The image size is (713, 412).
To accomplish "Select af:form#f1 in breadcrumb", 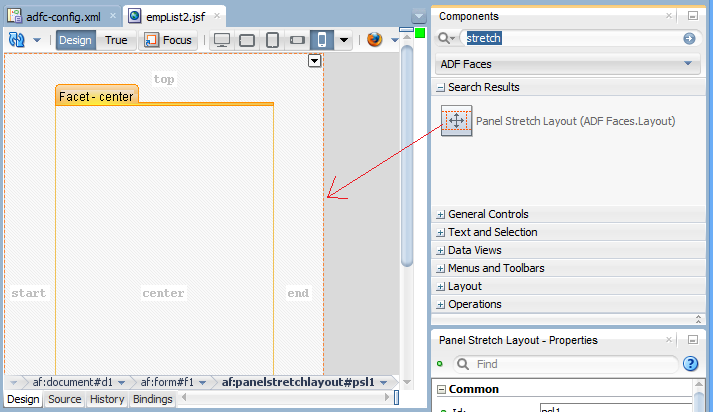I will tap(167, 382).
